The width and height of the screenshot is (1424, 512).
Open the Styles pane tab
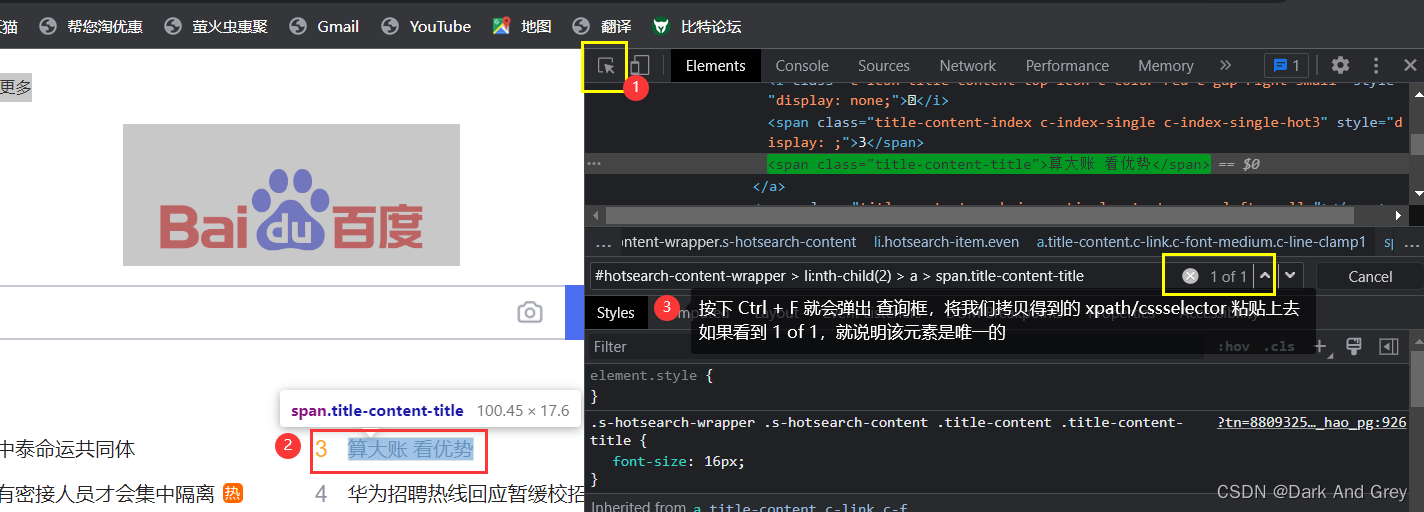click(615, 313)
